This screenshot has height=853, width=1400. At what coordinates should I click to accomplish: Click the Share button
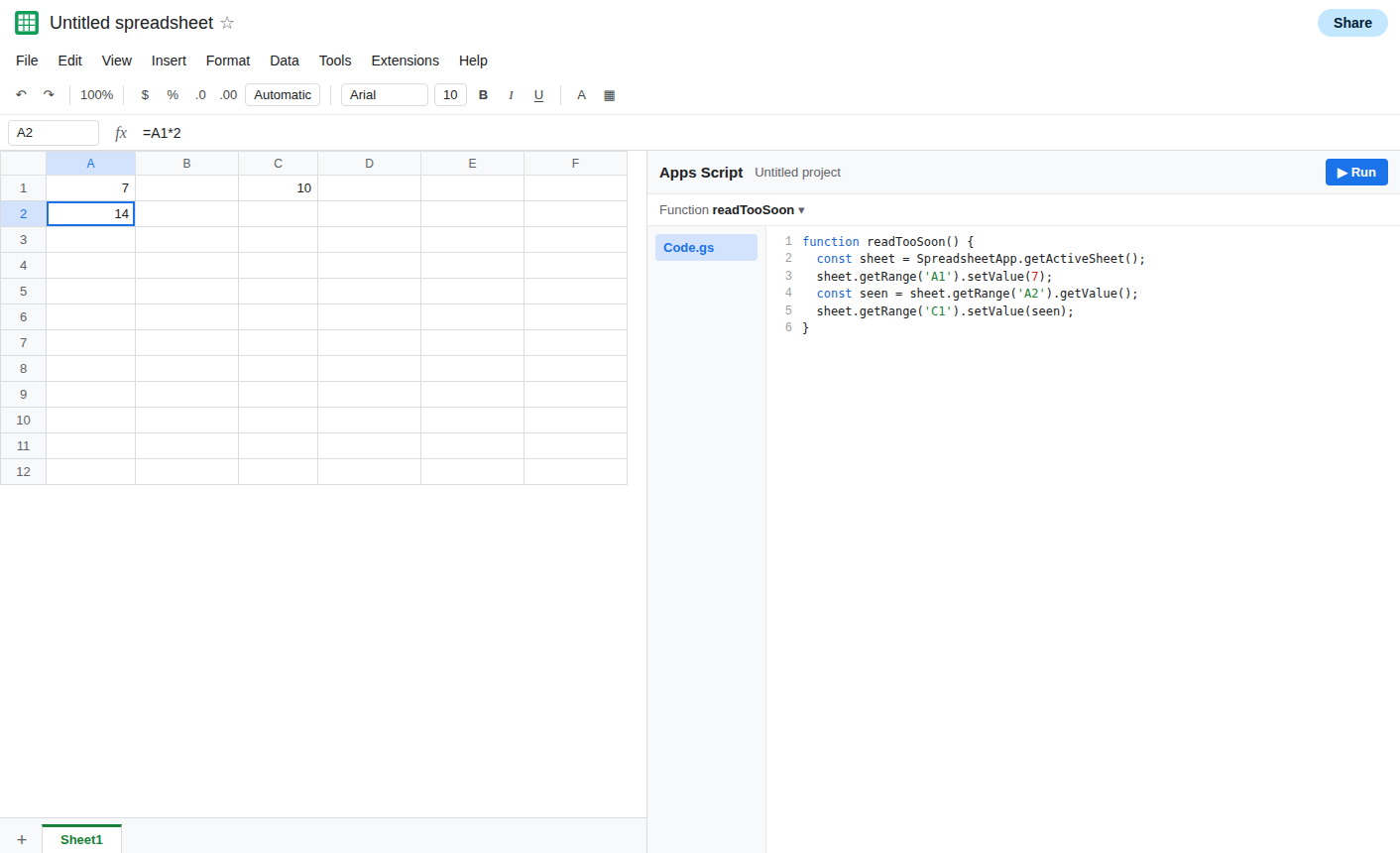click(x=1352, y=23)
